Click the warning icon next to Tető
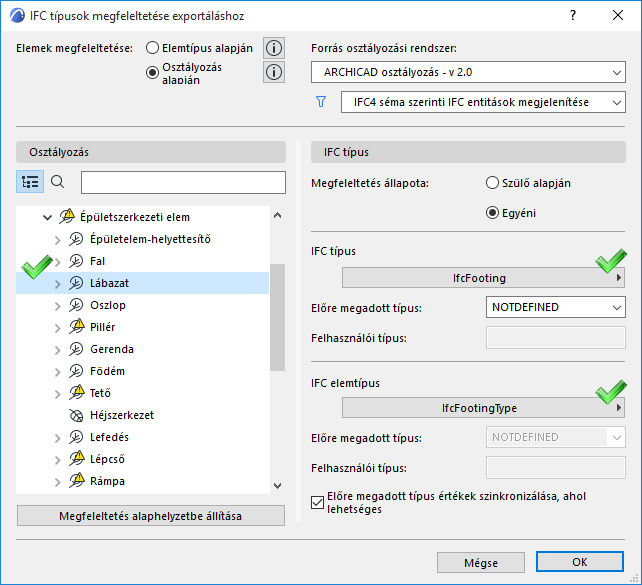This screenshot has height=585, width=642. click(76, 393)
